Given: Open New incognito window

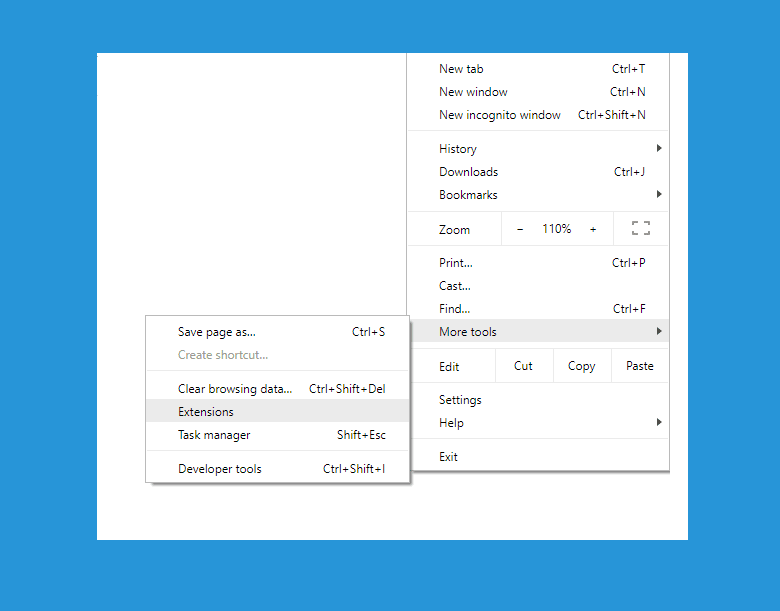Looking at the screenshot, I should pos(539,114).
